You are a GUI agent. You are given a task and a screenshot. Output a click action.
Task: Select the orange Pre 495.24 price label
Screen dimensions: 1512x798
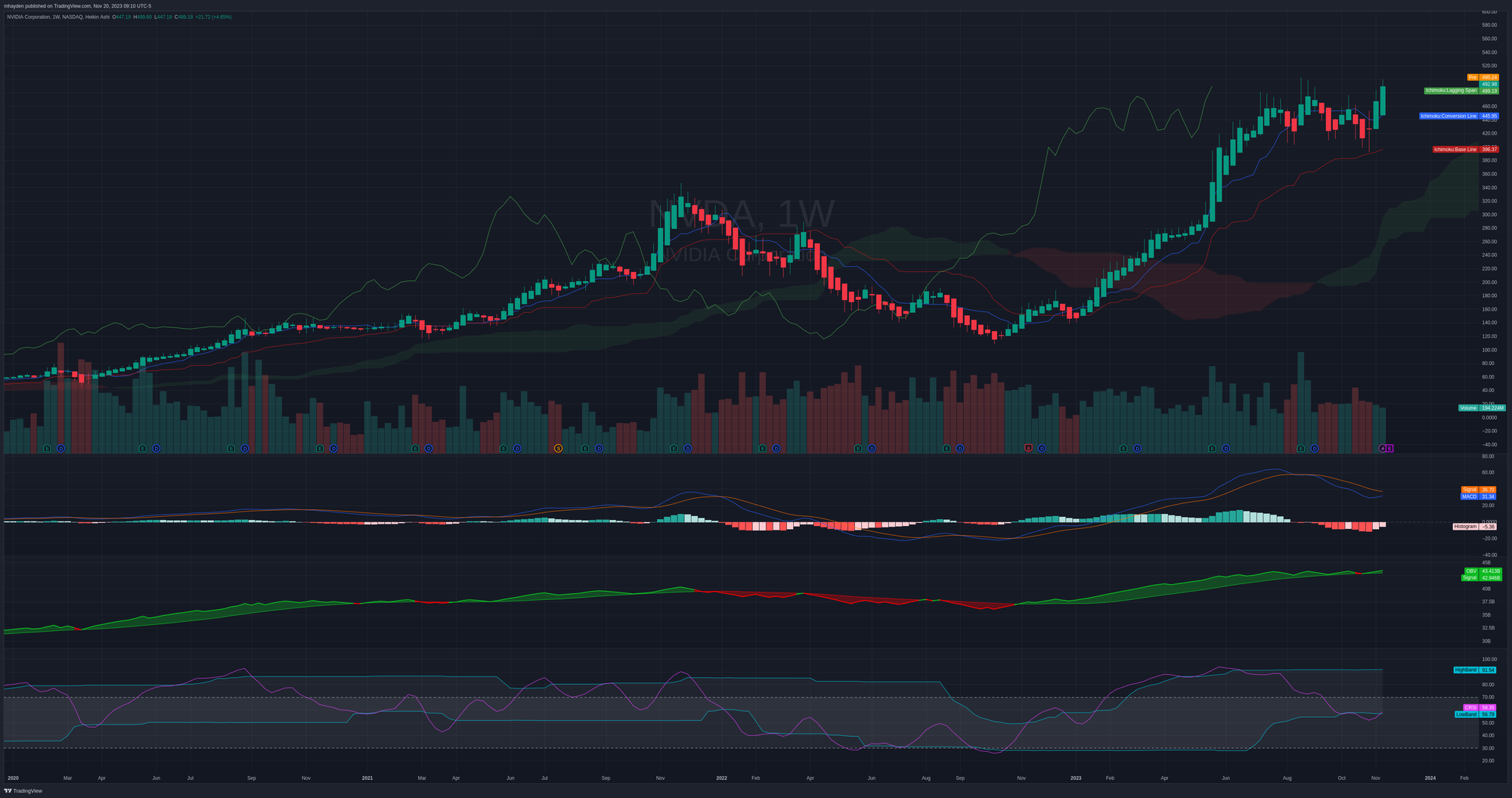click(x=1483, y=77)
